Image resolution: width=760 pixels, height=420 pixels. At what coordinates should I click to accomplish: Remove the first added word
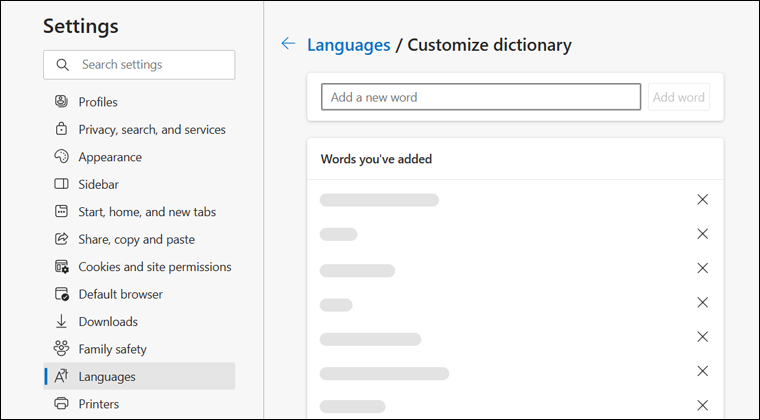pos(702,200)
